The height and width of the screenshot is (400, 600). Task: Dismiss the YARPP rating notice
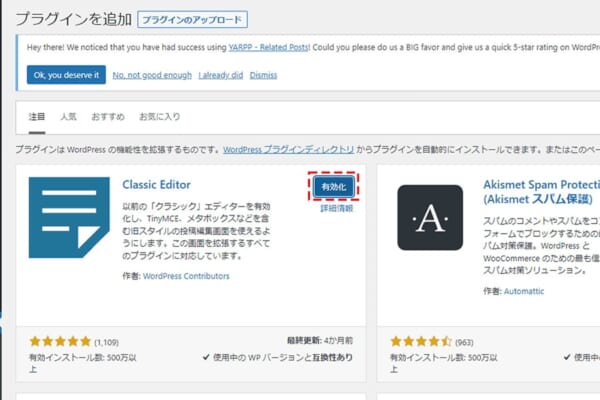click(x=263, y=75)
